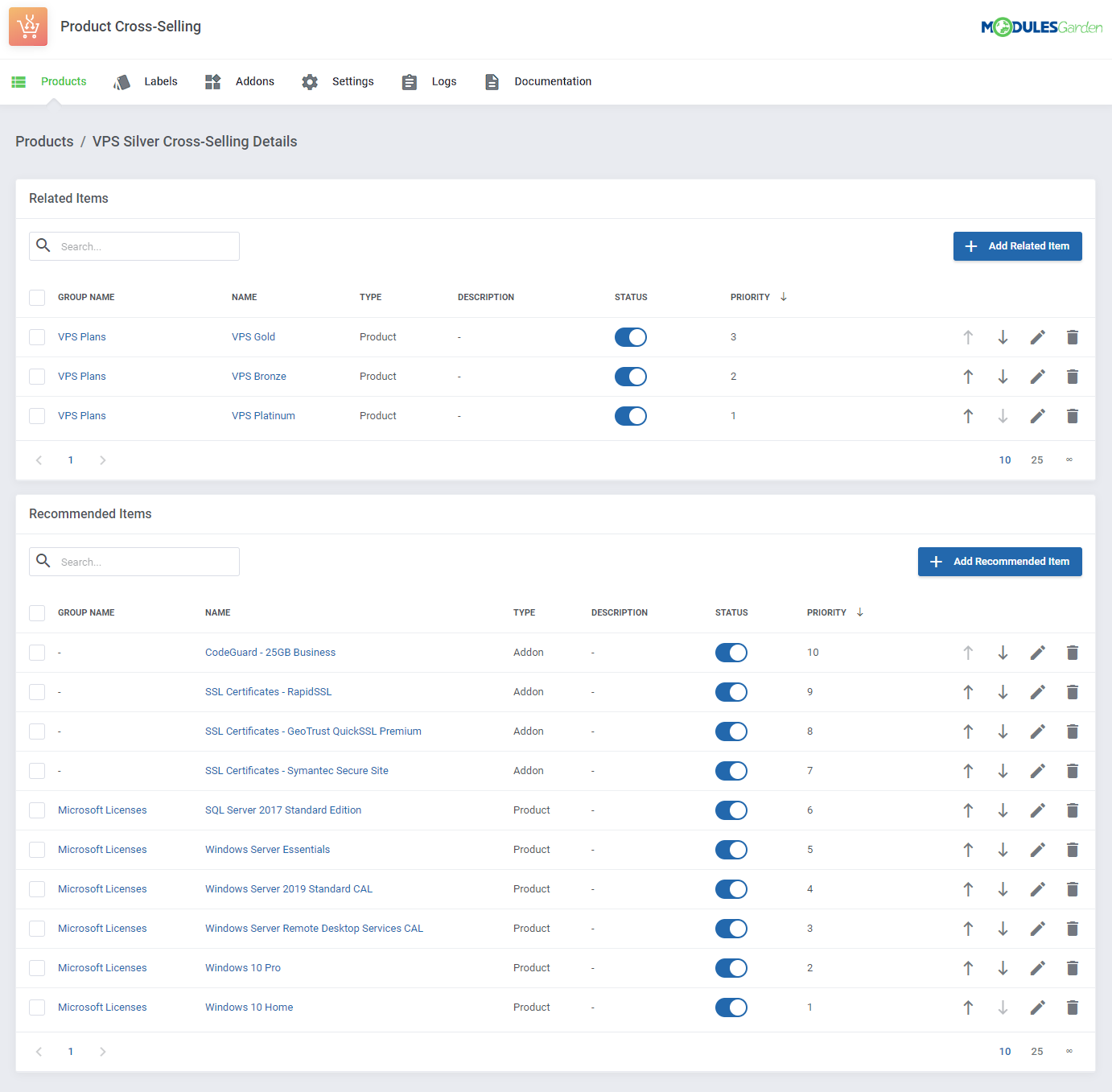Edit the VPS Gold related item
The image size is (1112, 1092).
pyautogui.click(x=1038, y=337)
